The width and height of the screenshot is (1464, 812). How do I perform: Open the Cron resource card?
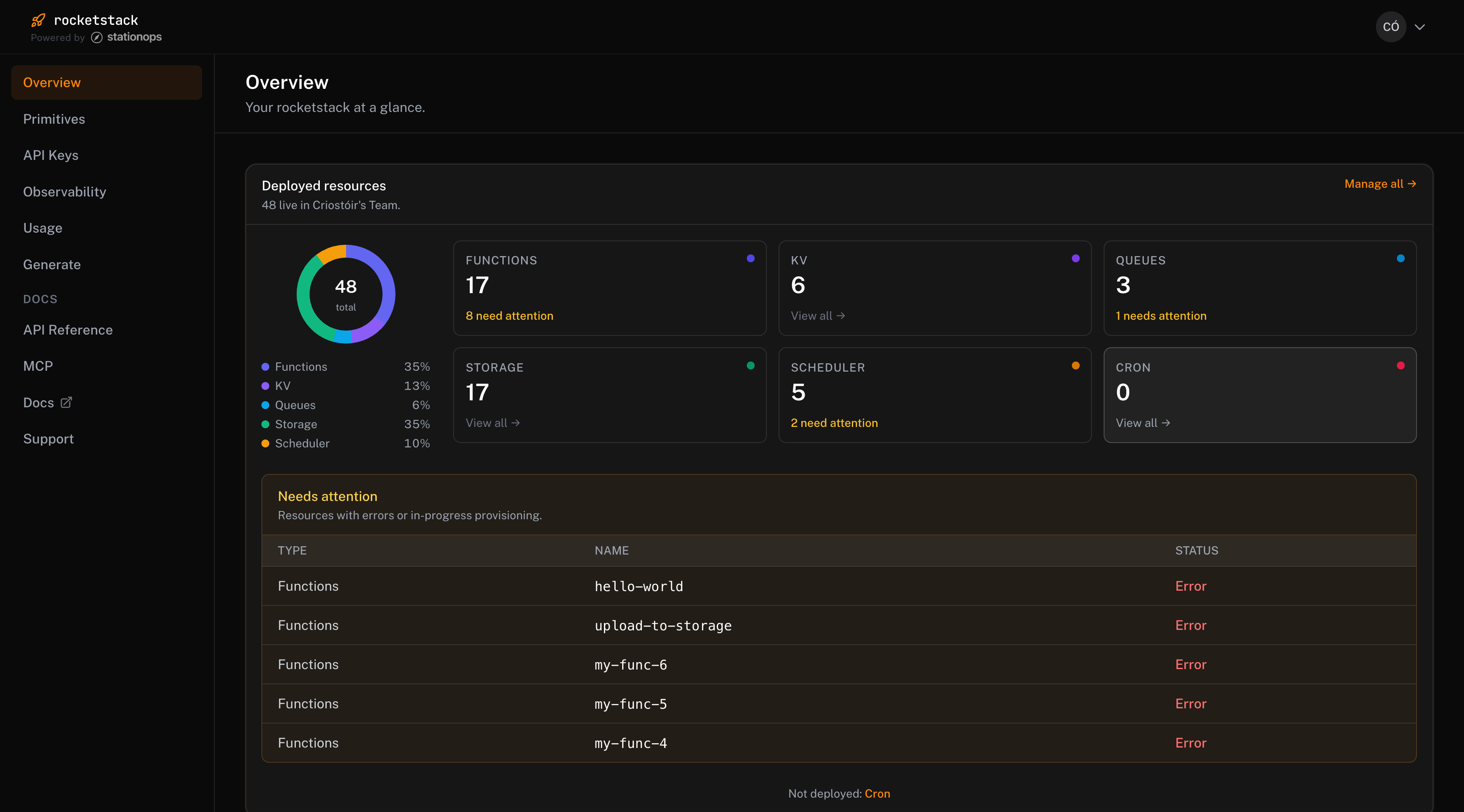click(x=1259, y=395)
